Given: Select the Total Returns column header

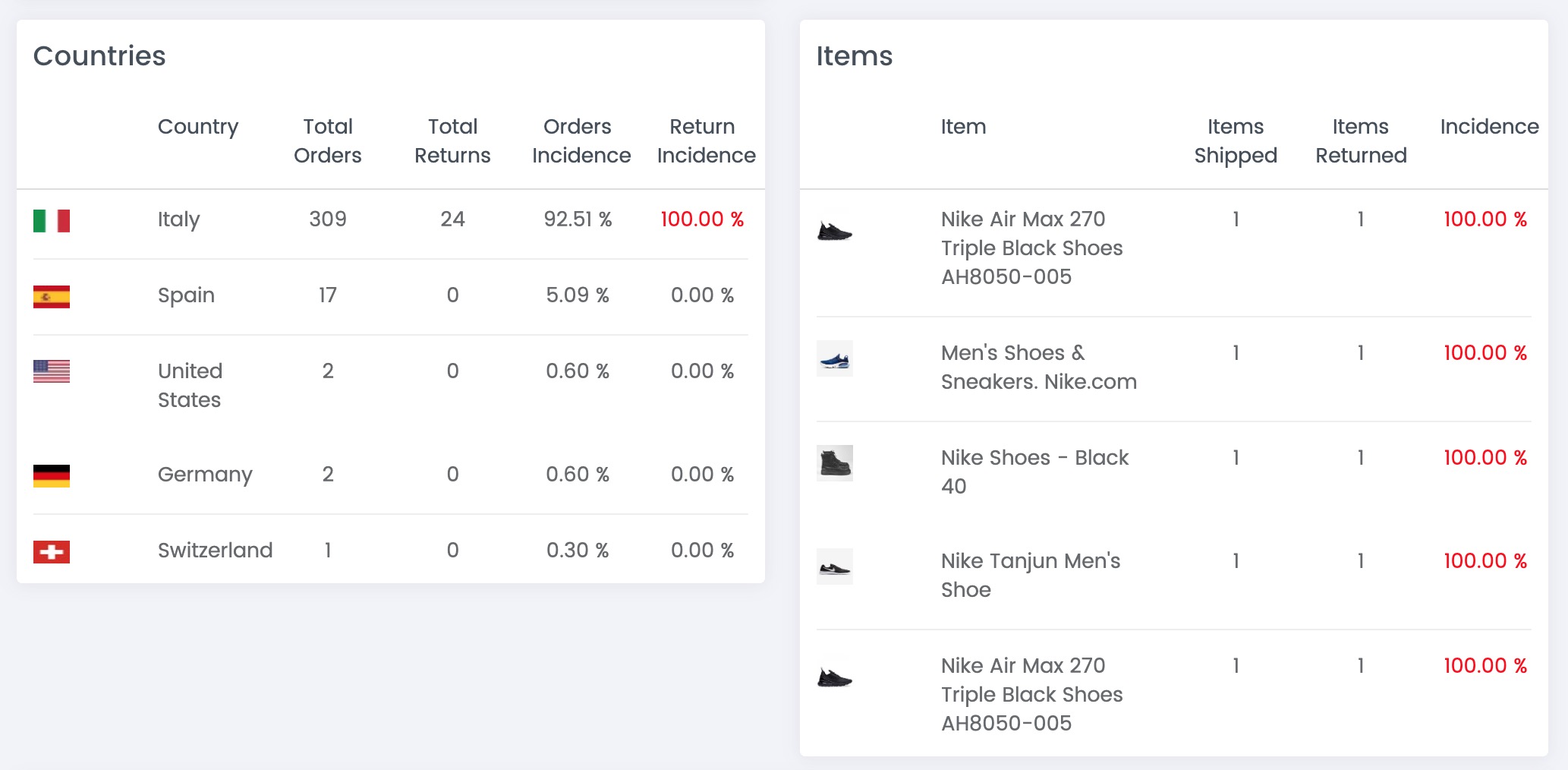Looking at the screenshot, I should coord(452,140).
